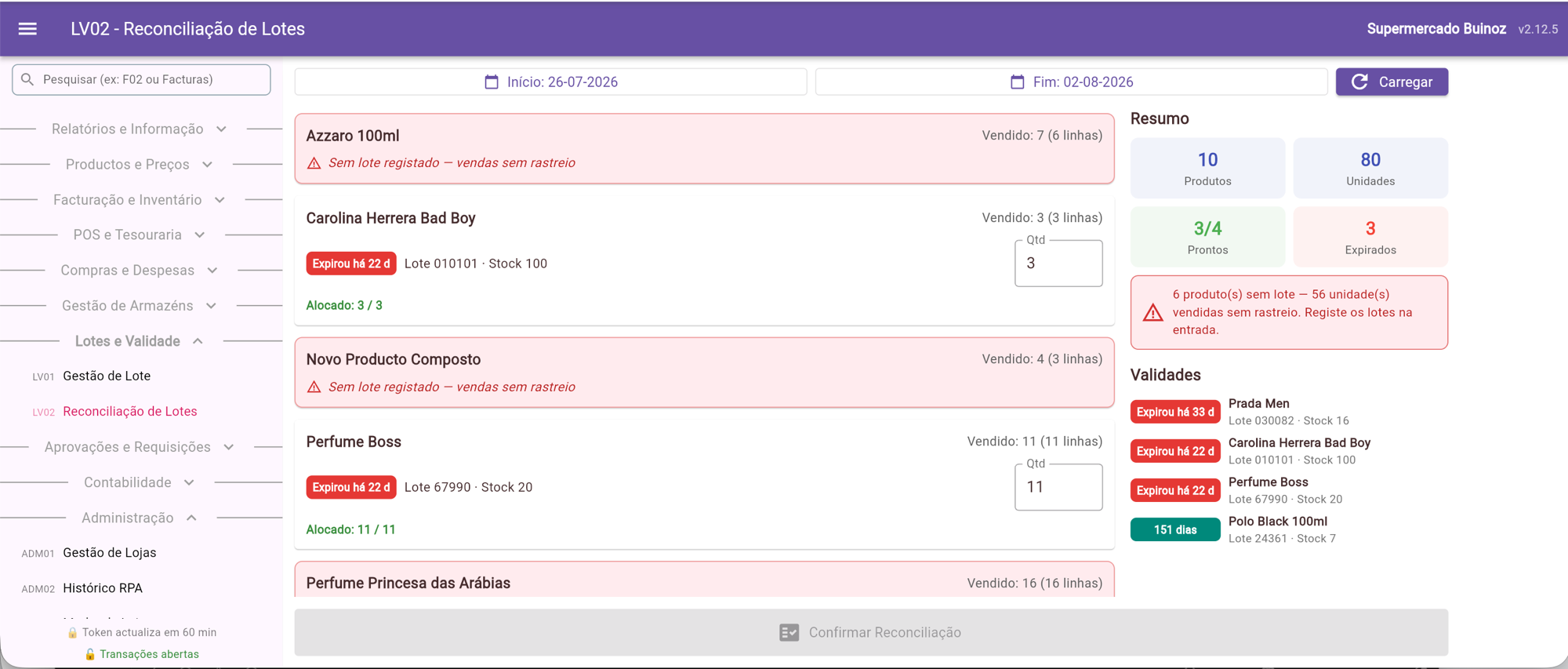Click the Carregar button
The width and height of the screenshot is (1568, 669).
(x=1392, y=82)
